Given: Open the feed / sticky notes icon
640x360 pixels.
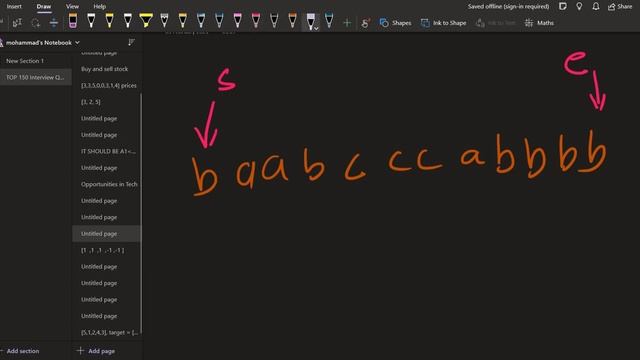Looking at the screenshot, I should tap(563, 6).
